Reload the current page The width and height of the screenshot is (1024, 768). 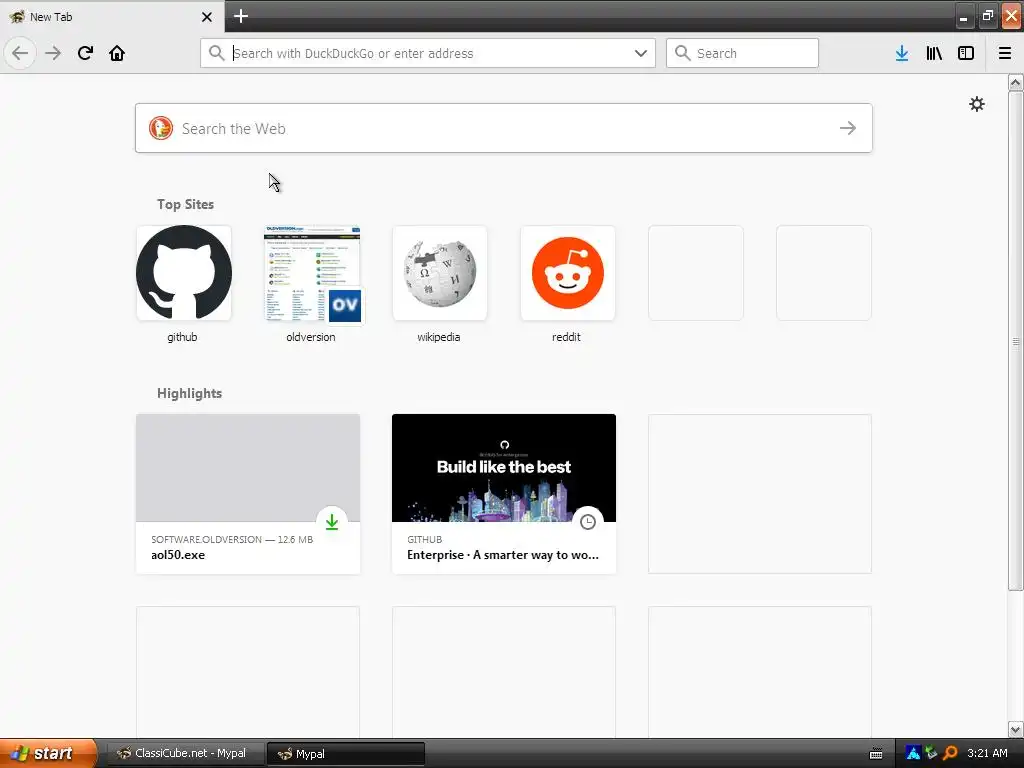point(85,53)
